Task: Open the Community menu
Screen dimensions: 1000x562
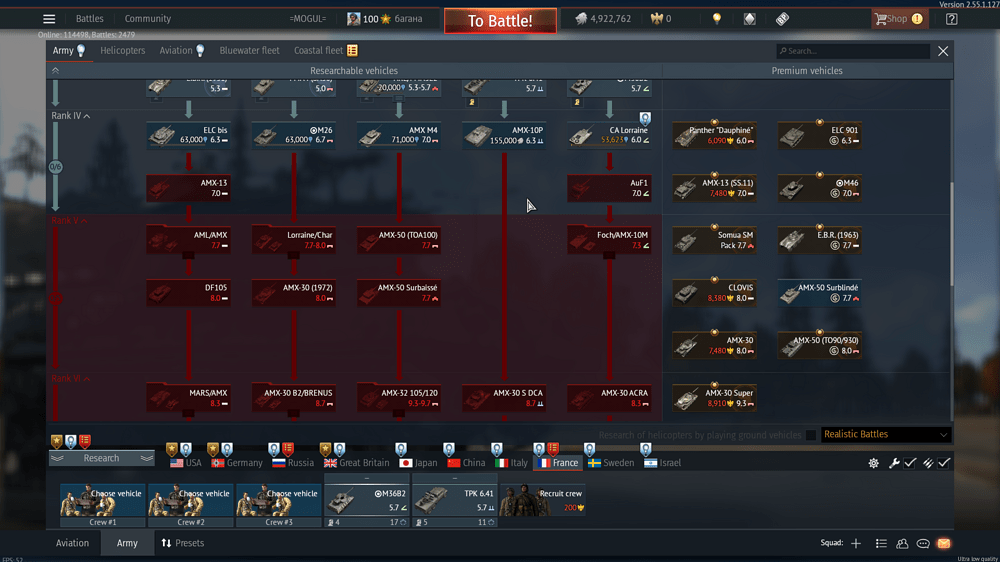Action: click(x=147, y=19)
